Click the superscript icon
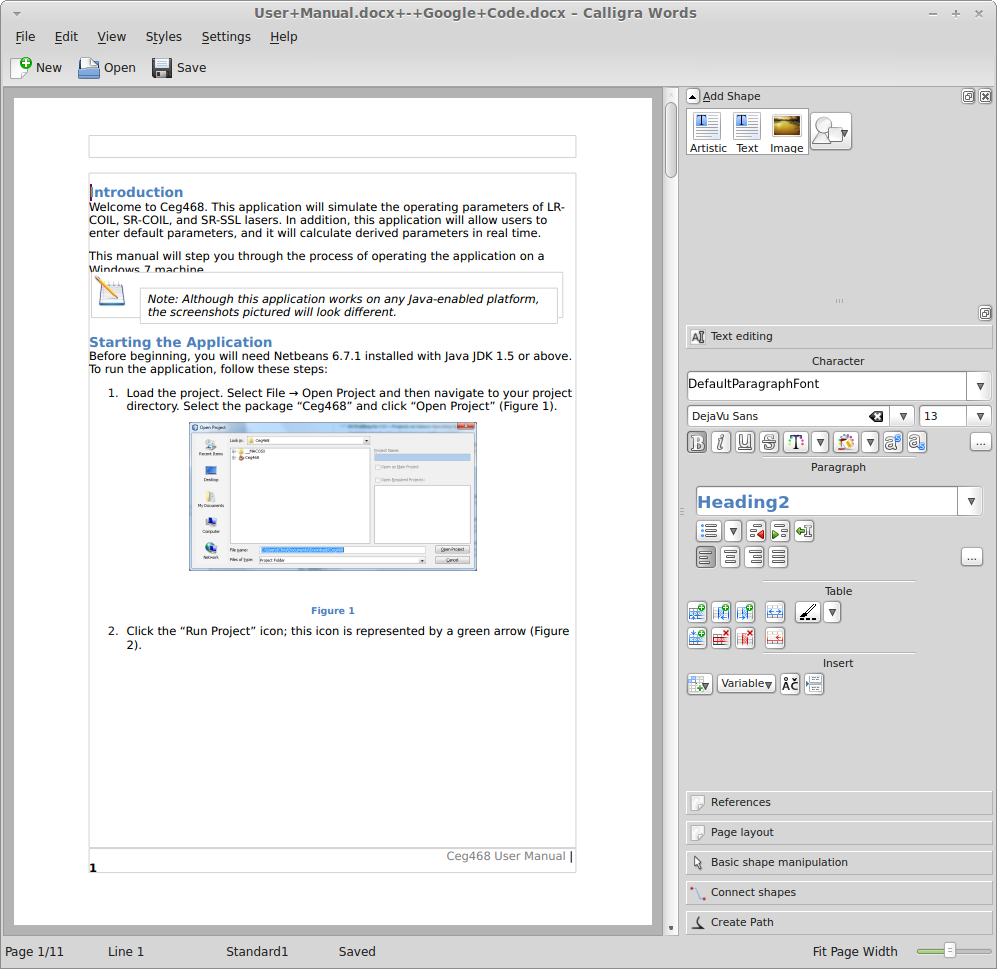 [x=893, y=442]
